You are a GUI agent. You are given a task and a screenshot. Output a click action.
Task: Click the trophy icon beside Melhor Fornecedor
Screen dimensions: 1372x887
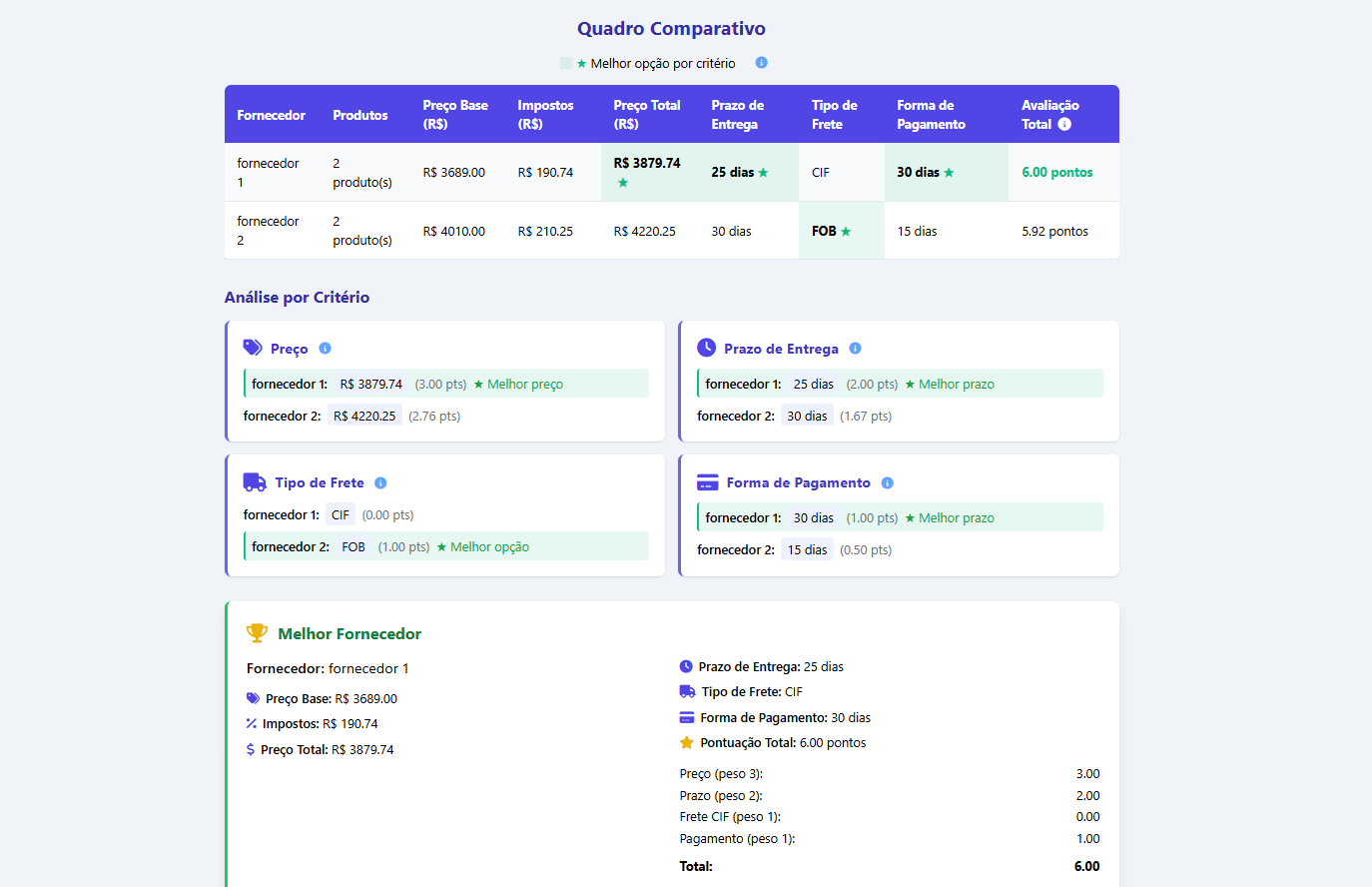click(258, 633)
